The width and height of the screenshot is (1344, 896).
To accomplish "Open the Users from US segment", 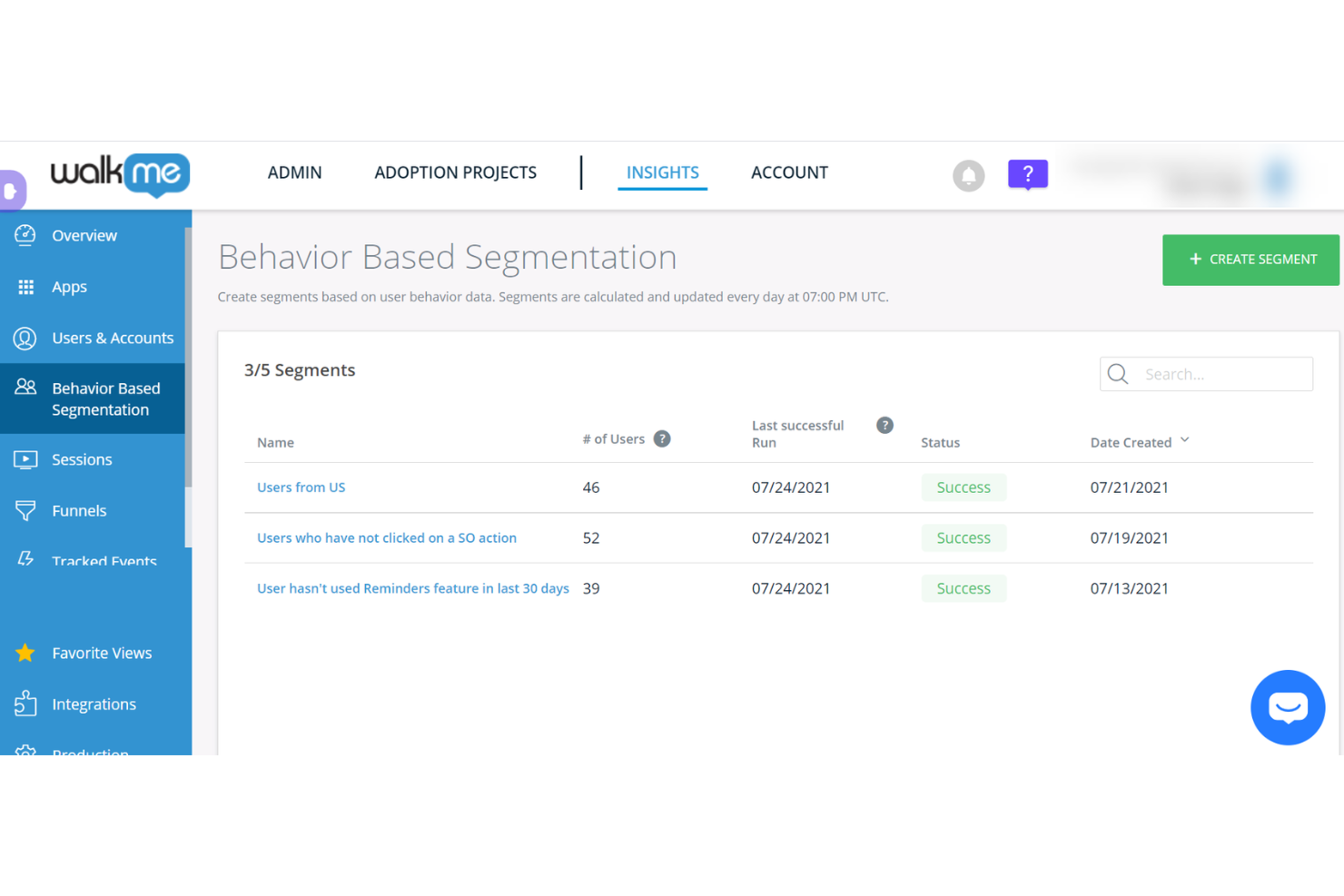I will (301, 487).
